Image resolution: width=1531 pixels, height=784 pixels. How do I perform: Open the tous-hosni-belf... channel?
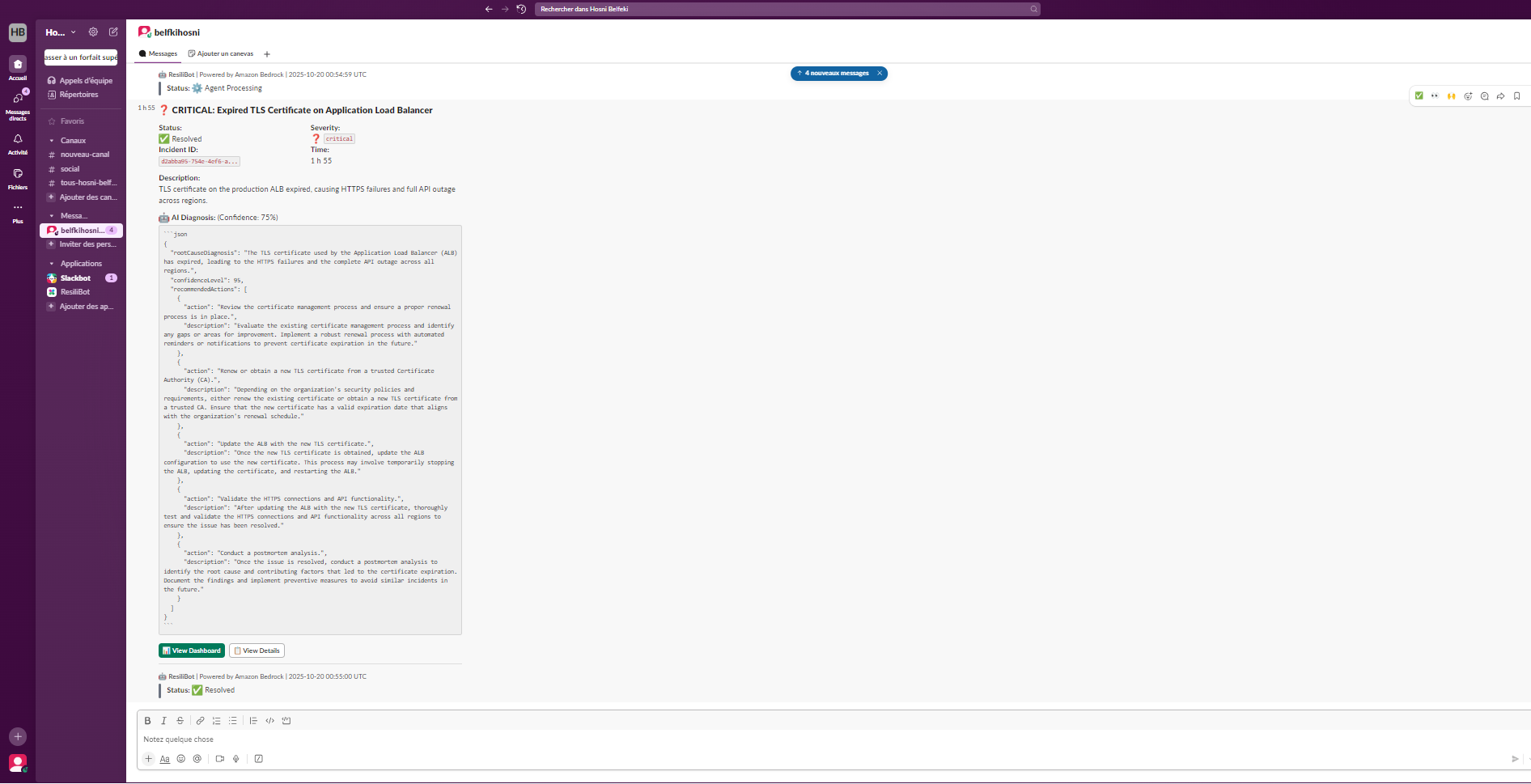pyautogui.click(x=81, y=183)
